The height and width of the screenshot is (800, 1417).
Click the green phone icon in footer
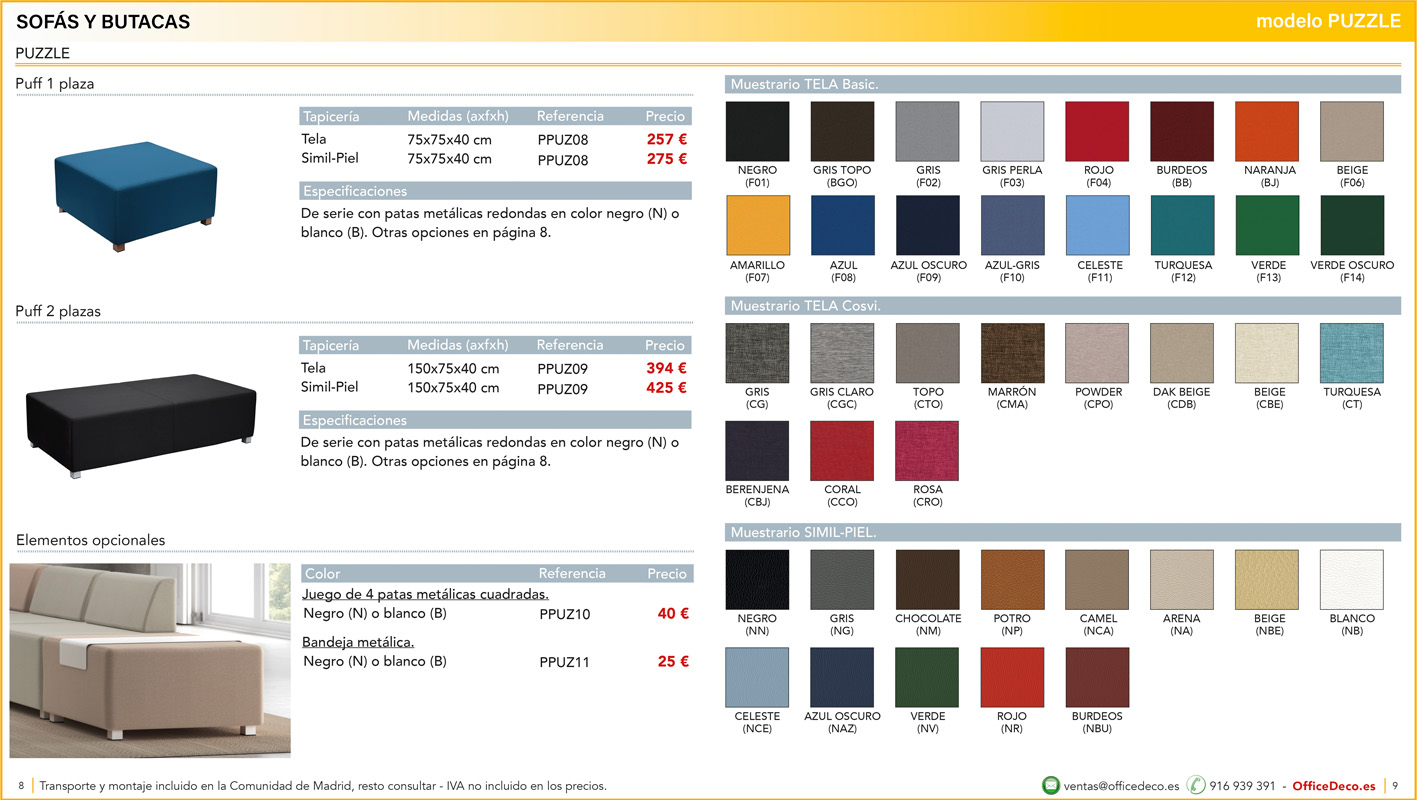(x=1195, y=786)
